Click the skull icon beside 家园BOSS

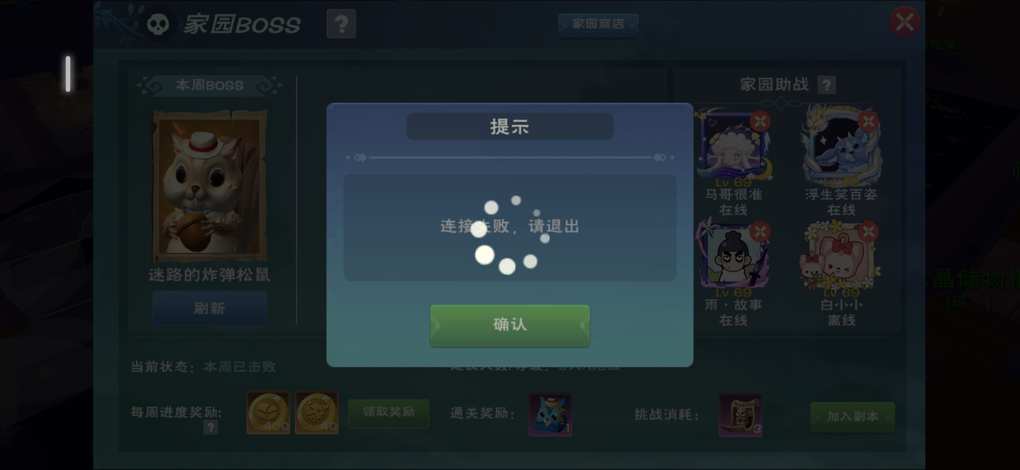[x=157, y=25]
